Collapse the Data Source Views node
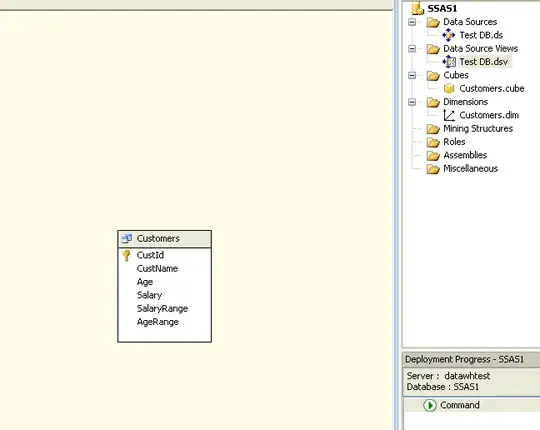540x430 pixels. click(x=412, y=49)
